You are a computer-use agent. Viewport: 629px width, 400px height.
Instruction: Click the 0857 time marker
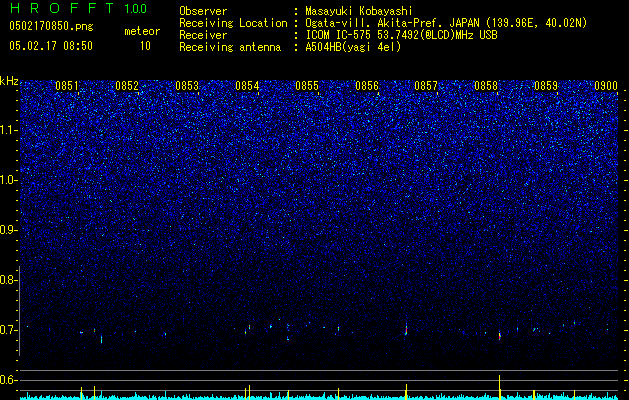tap(426, 86)
